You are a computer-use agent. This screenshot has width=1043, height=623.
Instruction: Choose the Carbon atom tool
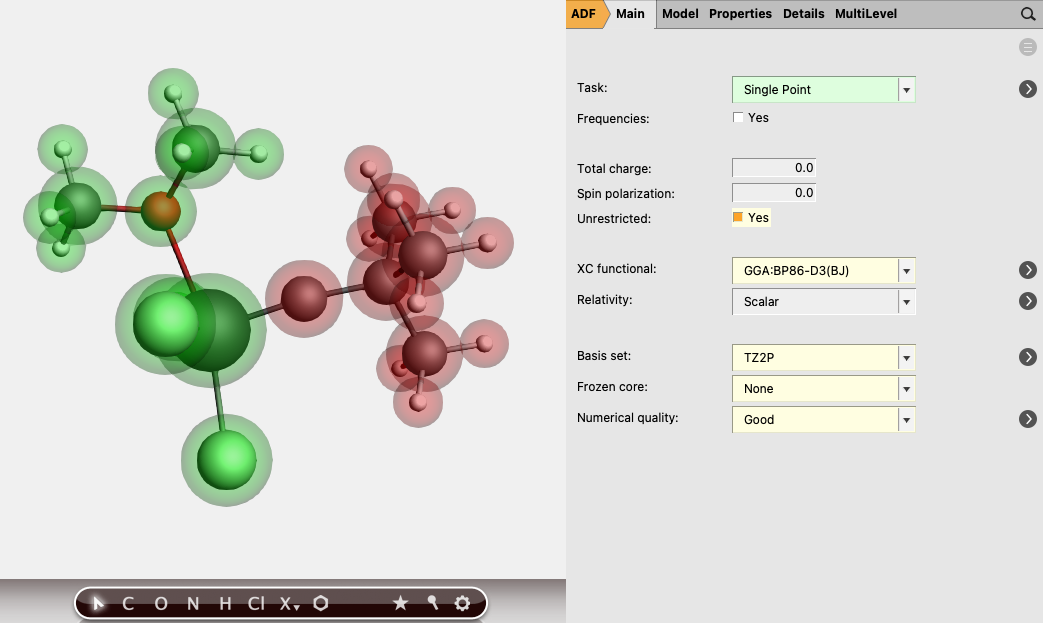[x=128, y=603]
